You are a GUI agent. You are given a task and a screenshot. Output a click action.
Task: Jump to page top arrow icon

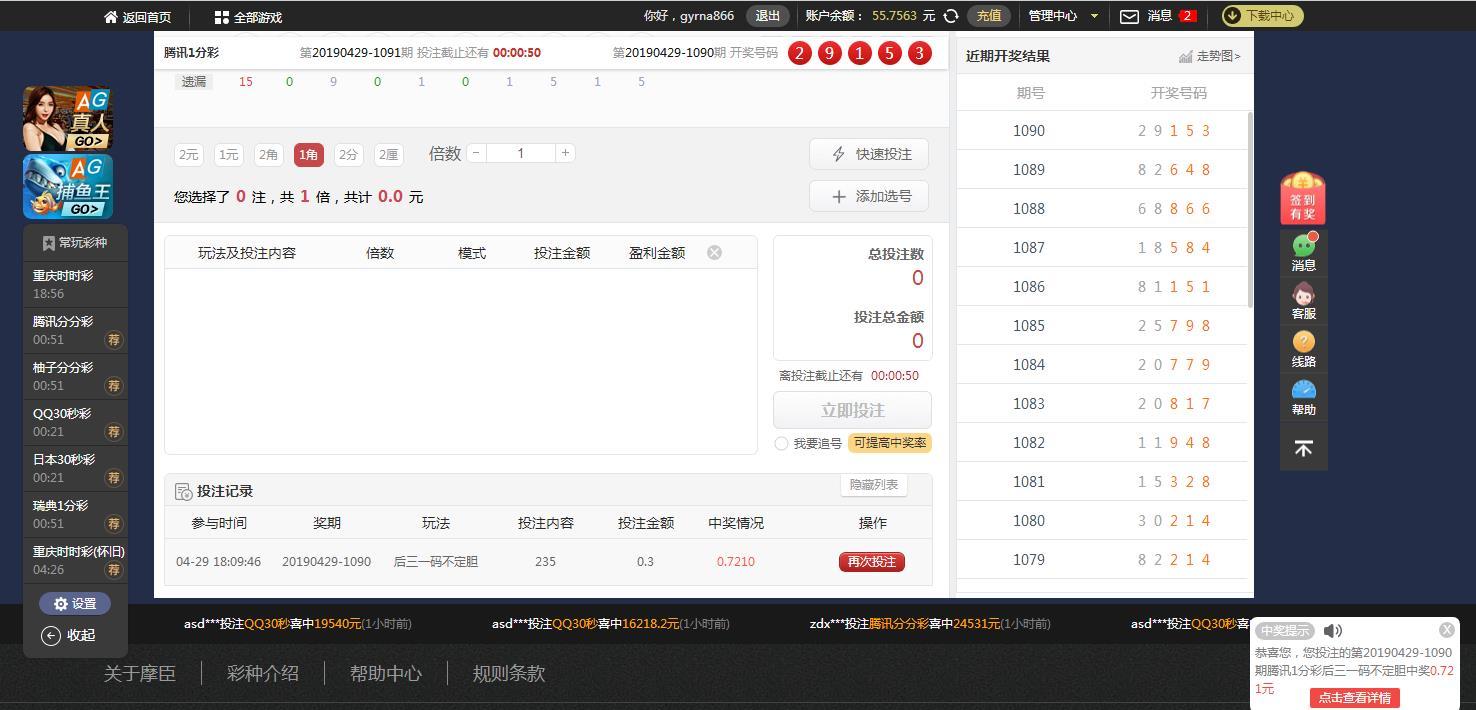1304,448
